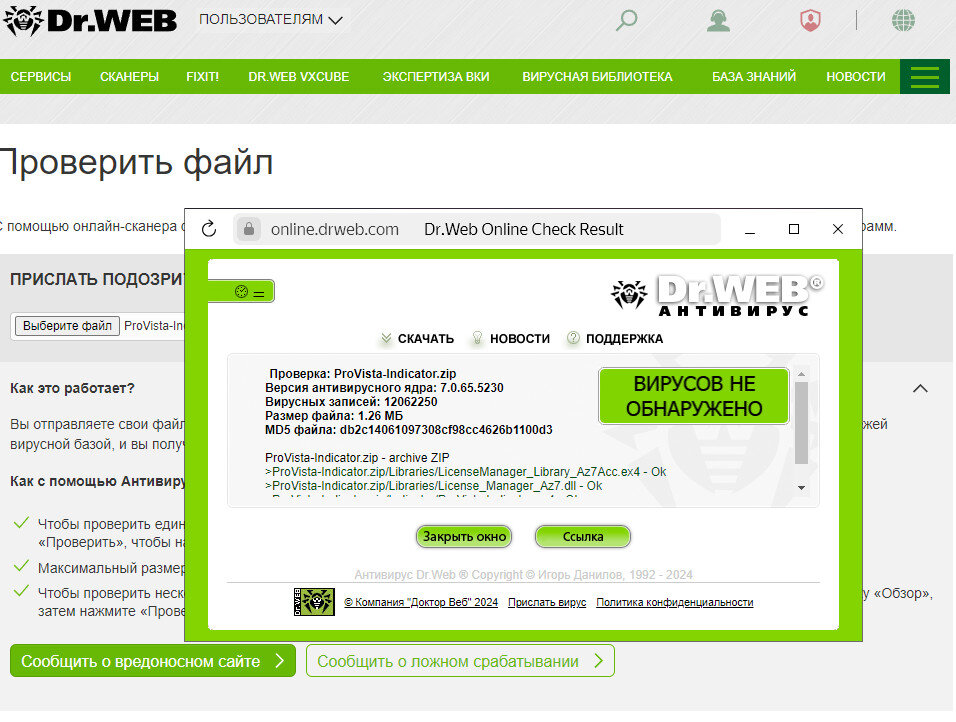Click the Выберите файл button
956x722 pixels.
[67, 326]
